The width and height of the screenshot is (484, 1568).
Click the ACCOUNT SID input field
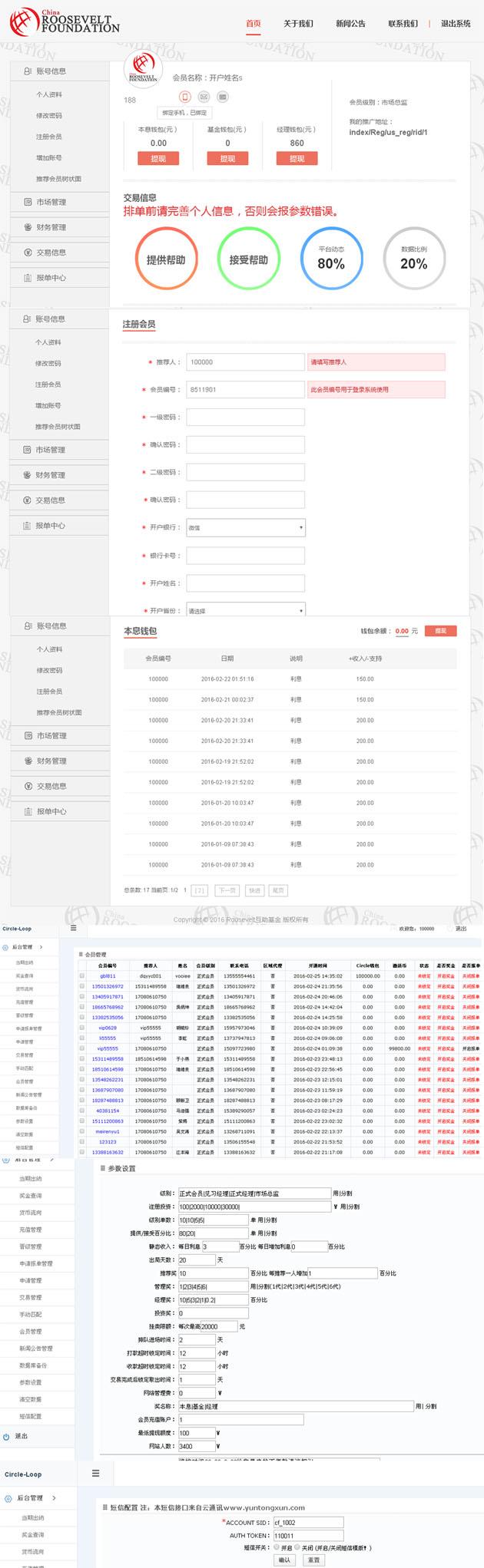307,1522
